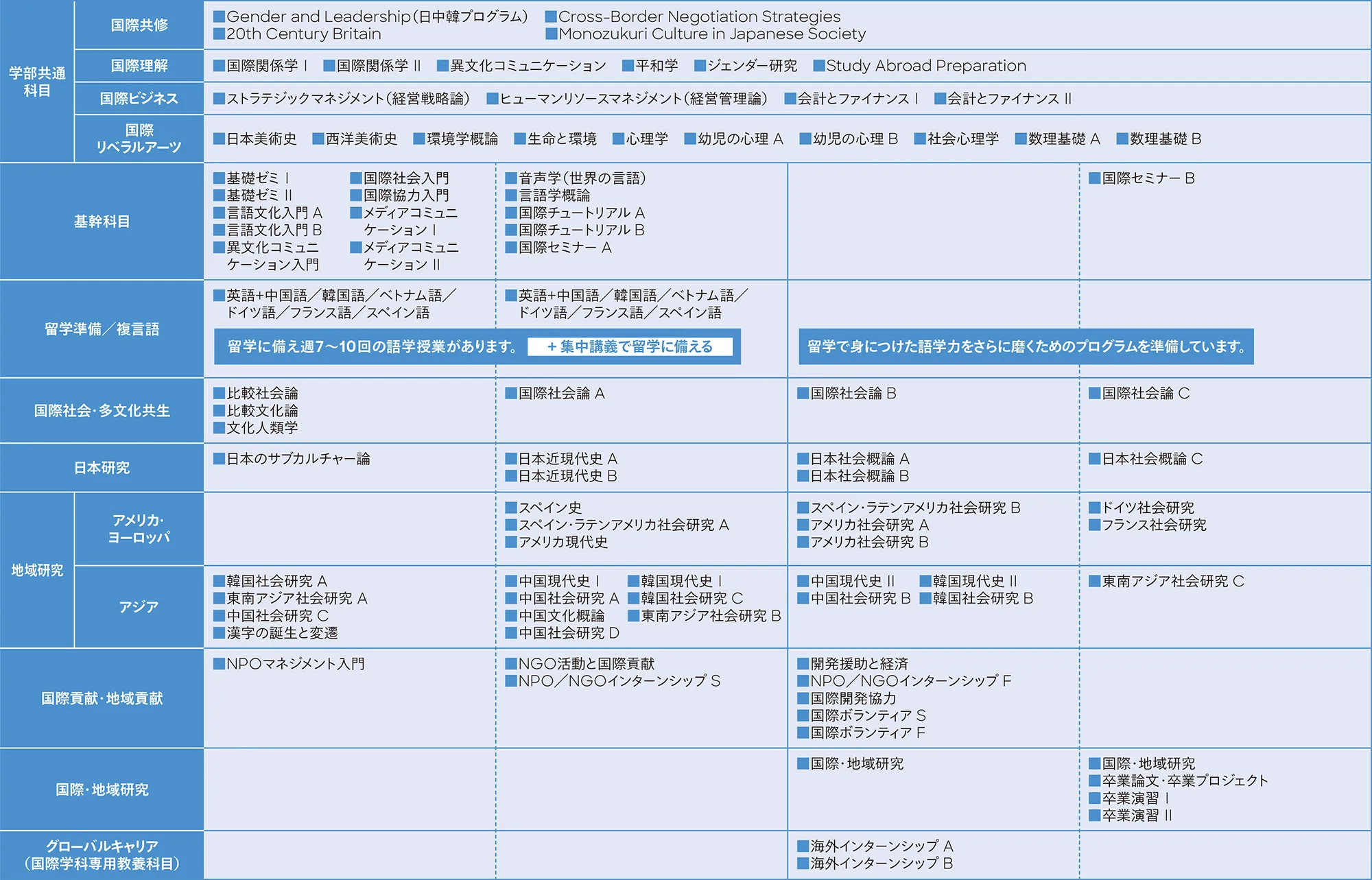This screenshot has height=880, width=1372.
Task: Click 音声学(世界の言語) course
Action: (576, 178)
